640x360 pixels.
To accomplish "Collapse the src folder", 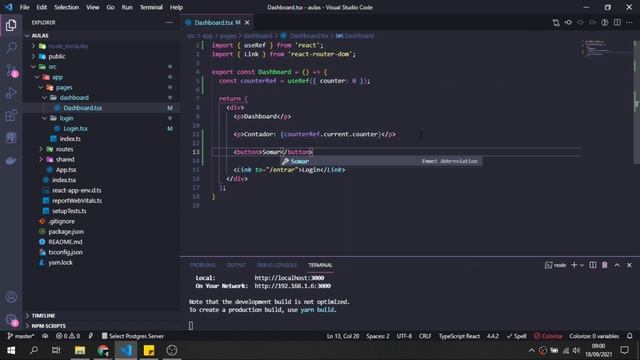I will [x=33, y=67].
